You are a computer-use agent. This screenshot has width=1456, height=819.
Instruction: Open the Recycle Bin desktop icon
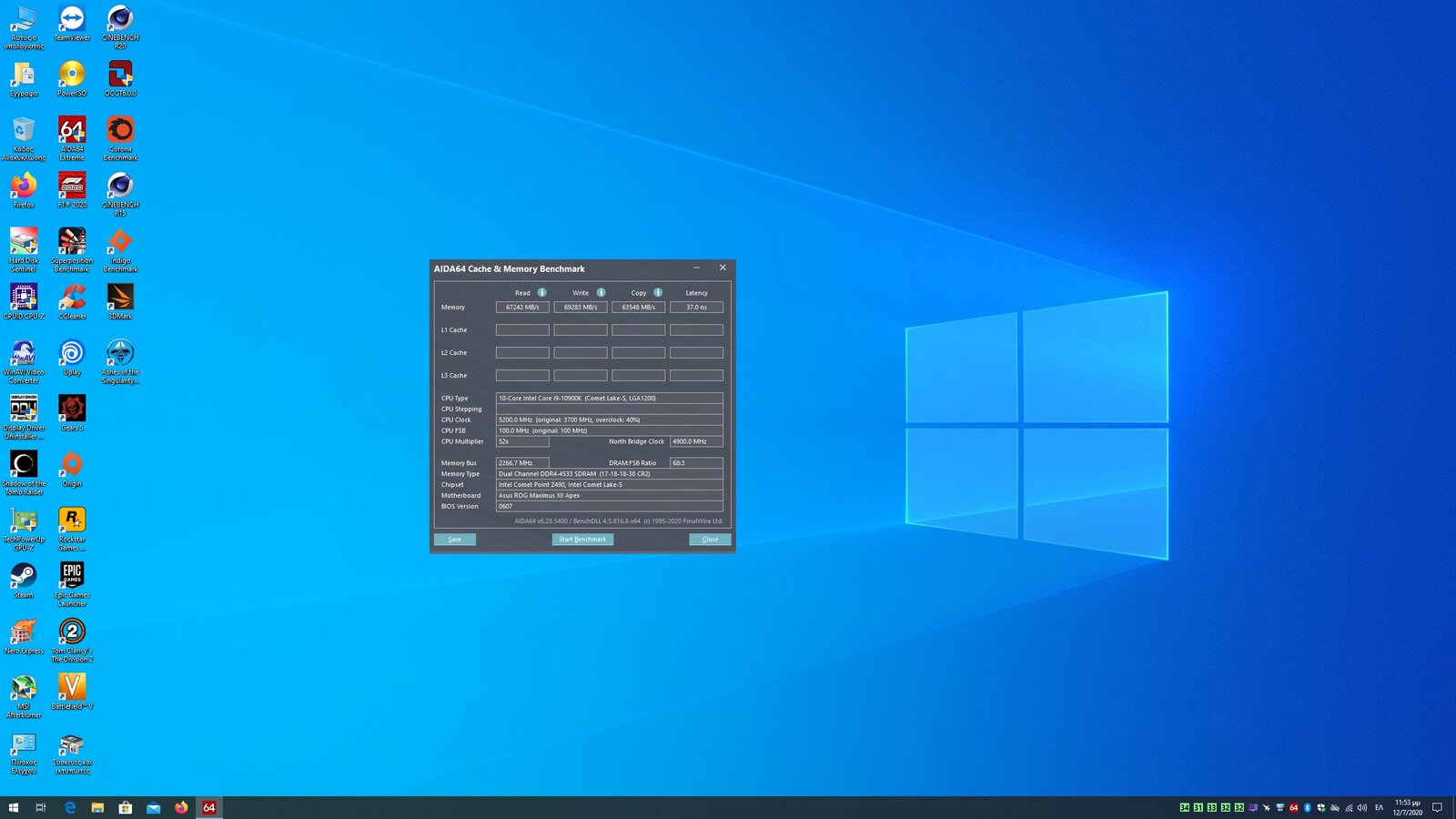[x=24, y=138]
